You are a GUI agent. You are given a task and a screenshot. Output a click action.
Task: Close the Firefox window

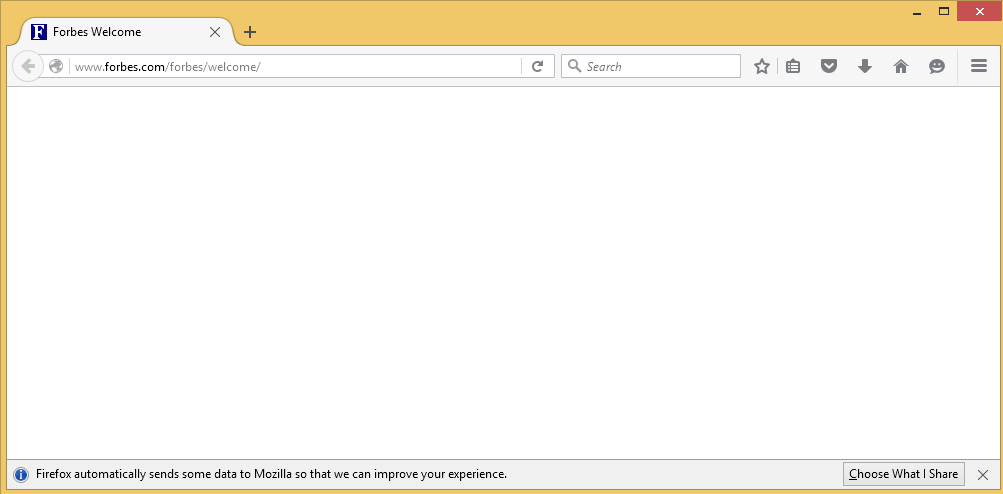(x=979, y=12)
